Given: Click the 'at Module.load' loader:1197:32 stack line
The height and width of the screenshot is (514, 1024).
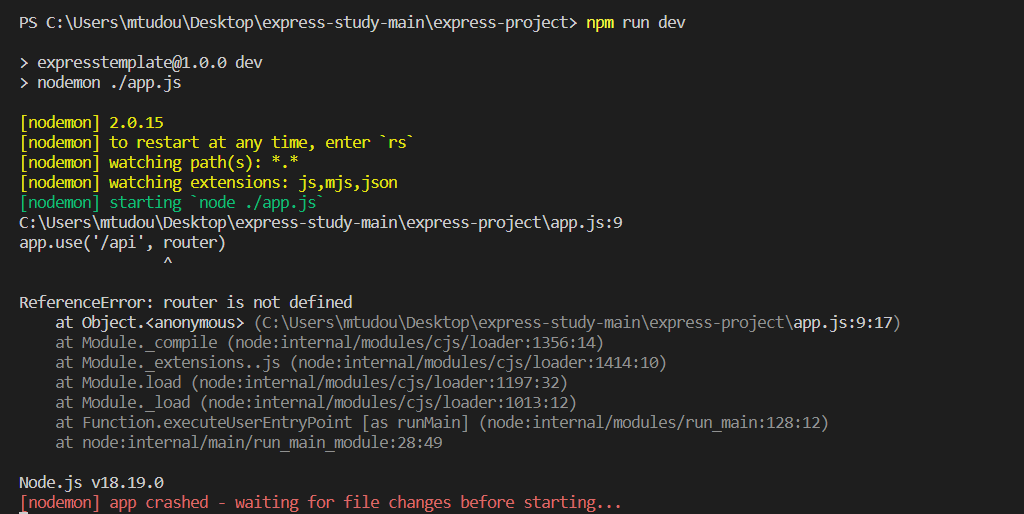Looking at the screenshot, I should (312, 383).
